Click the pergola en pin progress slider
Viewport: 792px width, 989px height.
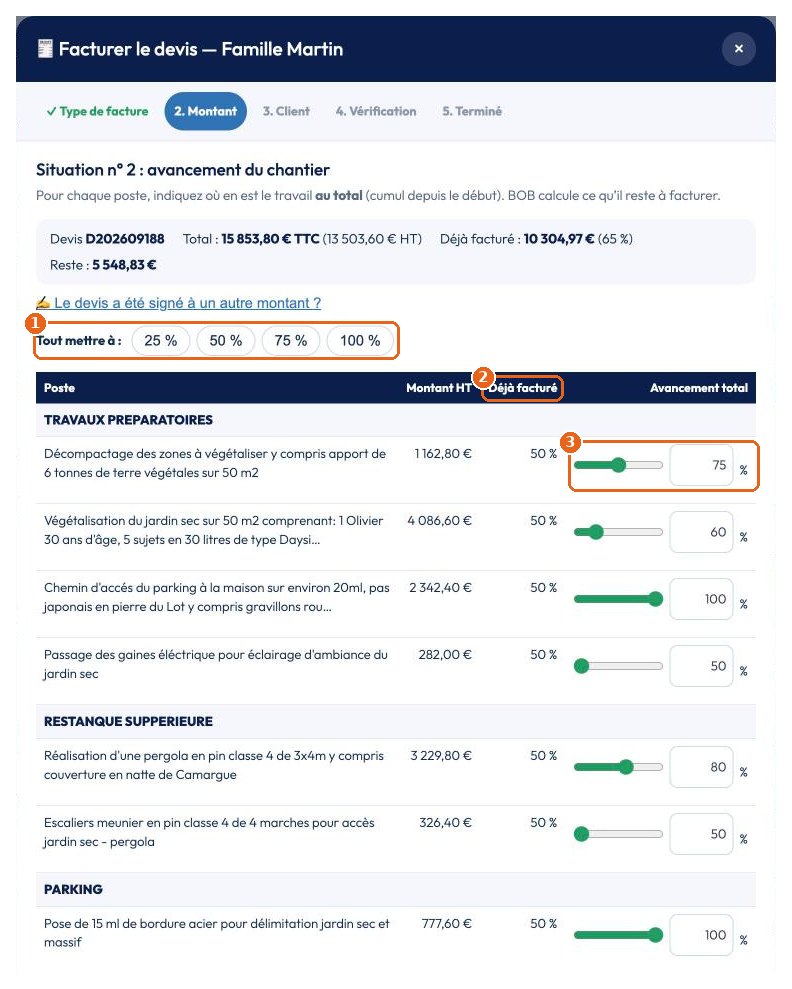pos(618,767)
